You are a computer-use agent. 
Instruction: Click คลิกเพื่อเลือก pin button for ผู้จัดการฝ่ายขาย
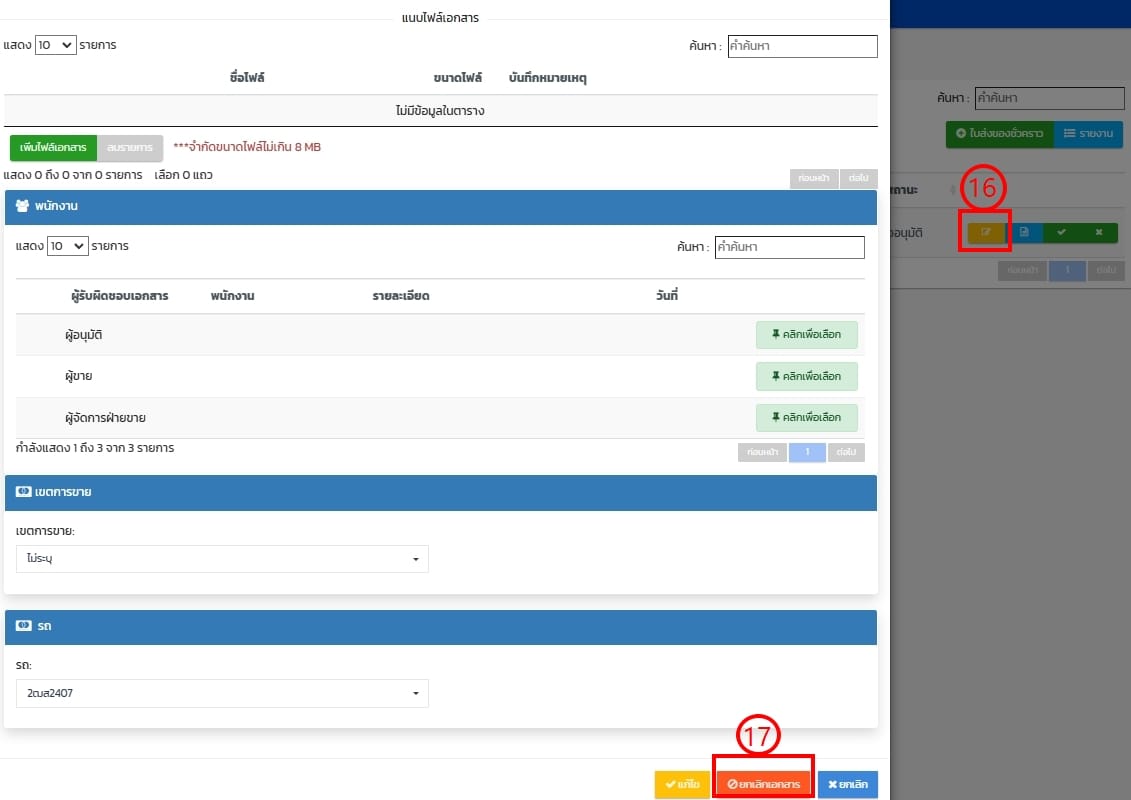click(x=806, y=417)
